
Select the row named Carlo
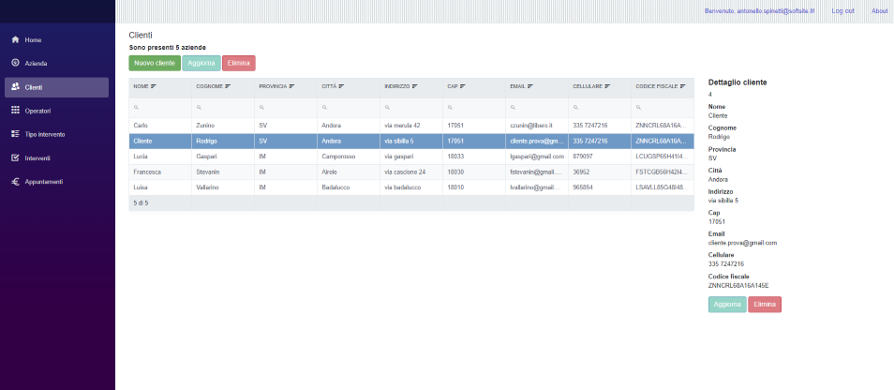pos(411,125)
